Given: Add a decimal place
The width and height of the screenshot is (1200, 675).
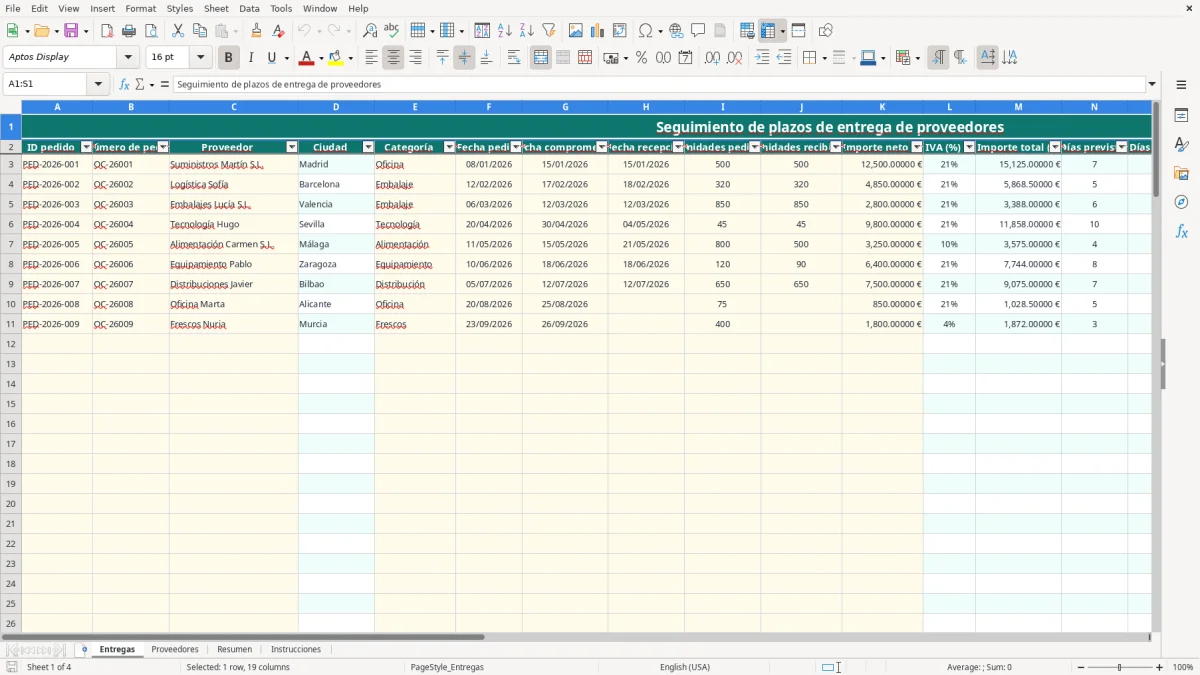Looking at the screenshot, I should click(712, 58).
